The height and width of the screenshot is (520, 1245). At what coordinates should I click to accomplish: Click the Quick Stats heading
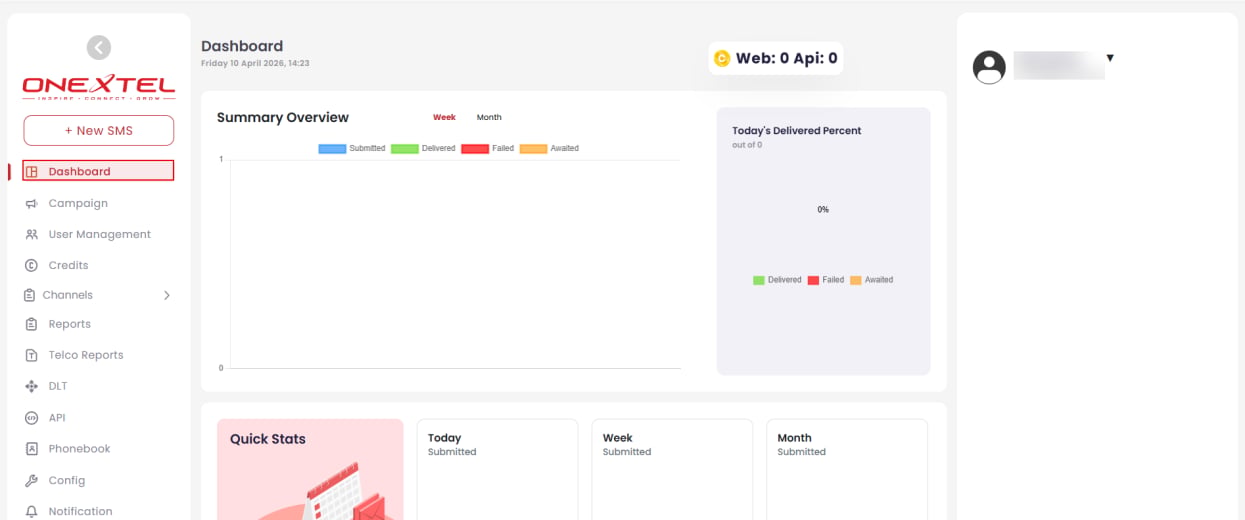268,439
